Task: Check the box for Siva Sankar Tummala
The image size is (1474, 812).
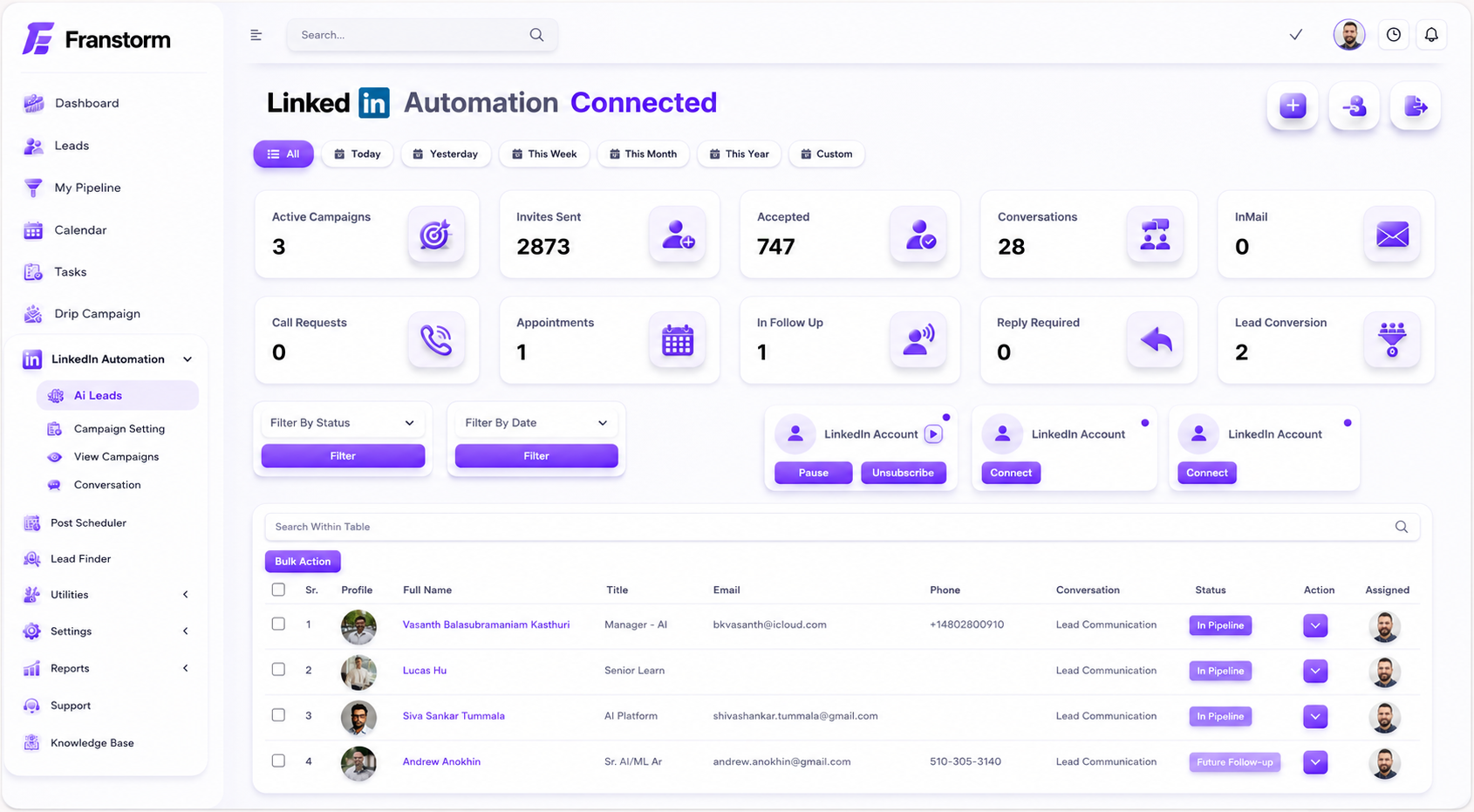Action: [x=278, y=715]
